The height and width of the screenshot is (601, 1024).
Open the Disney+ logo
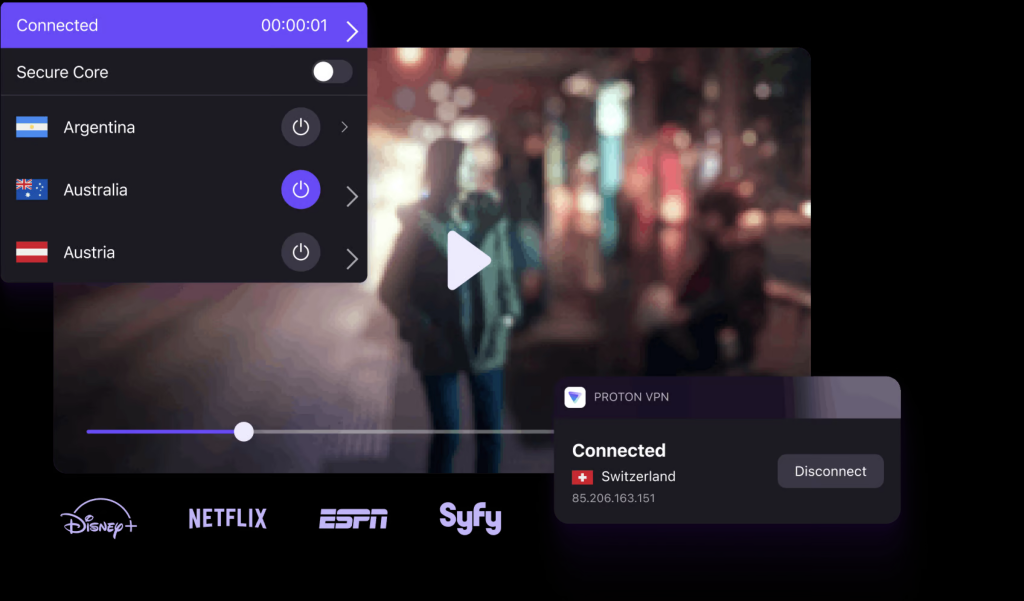click(99, 518)
